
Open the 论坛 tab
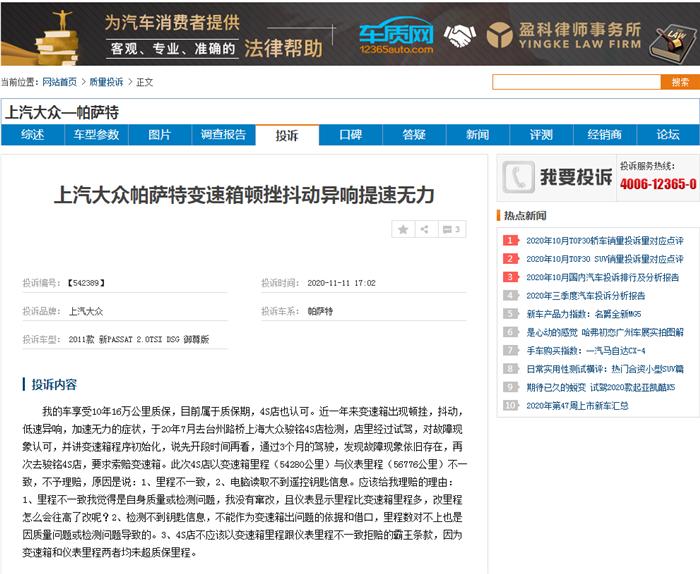668,135
